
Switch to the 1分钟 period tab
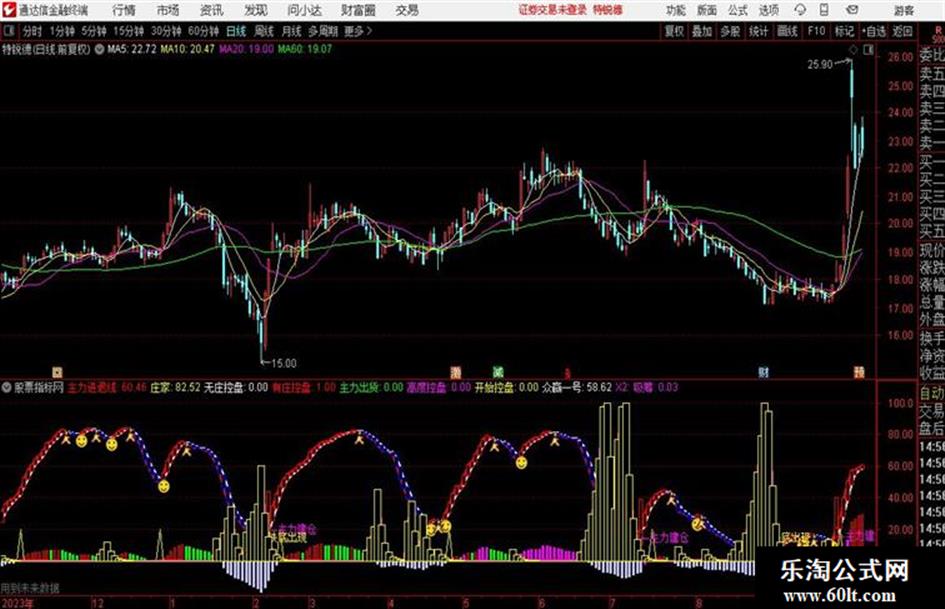tap(61, 31)
